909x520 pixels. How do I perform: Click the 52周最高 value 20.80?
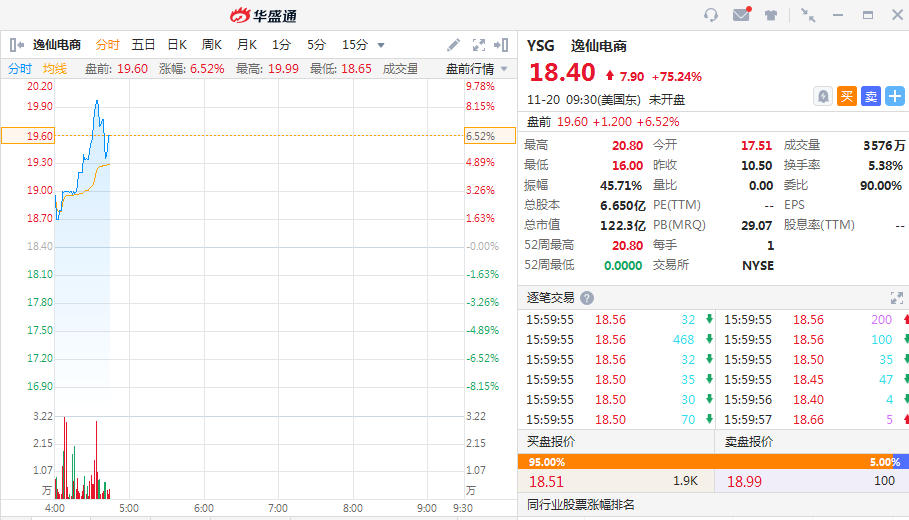point(627,246)
